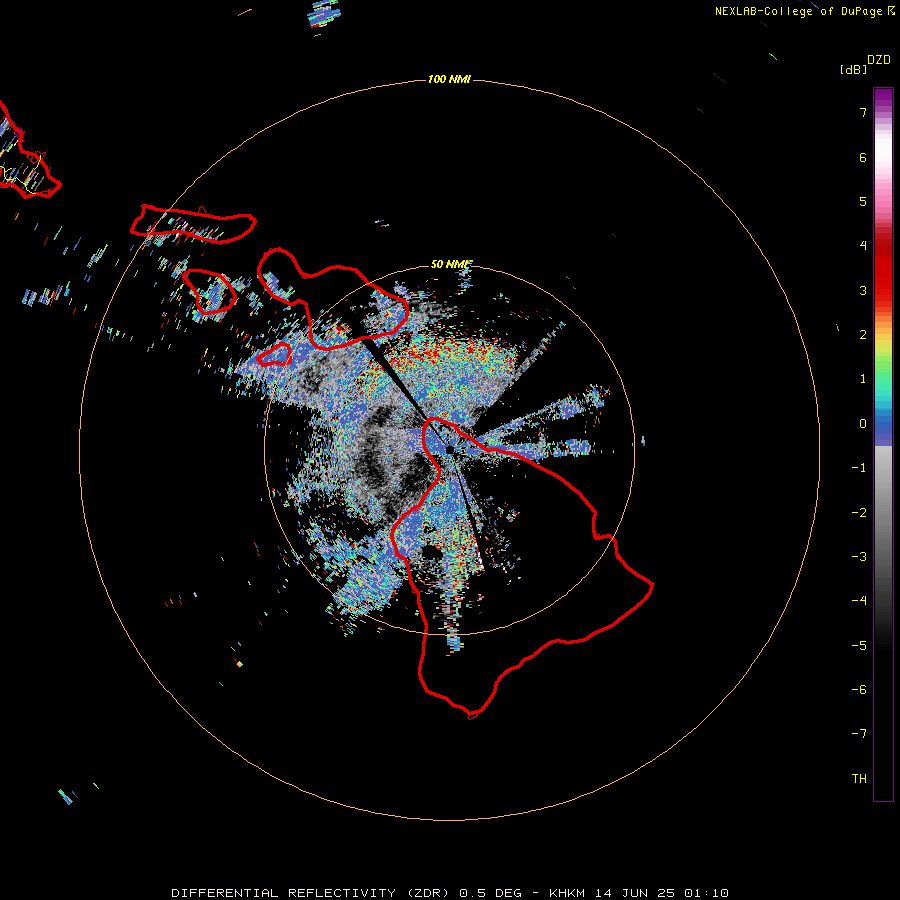Click the ZDR color scale bar
Viewport: 900px width, 900px height.
(x=883, y=444)
